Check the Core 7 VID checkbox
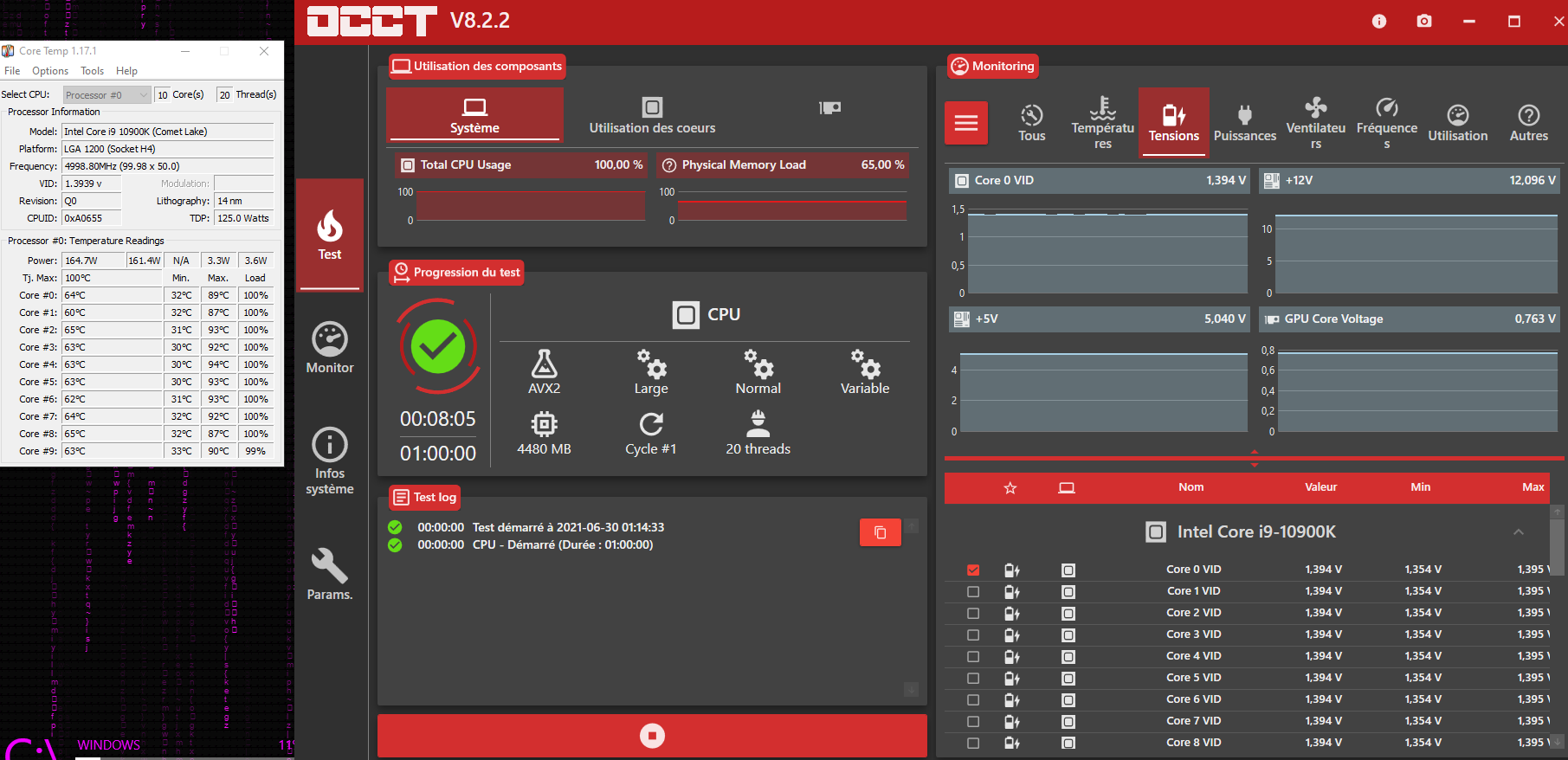This screenshot has height=760, width=1568. [973, 721]
